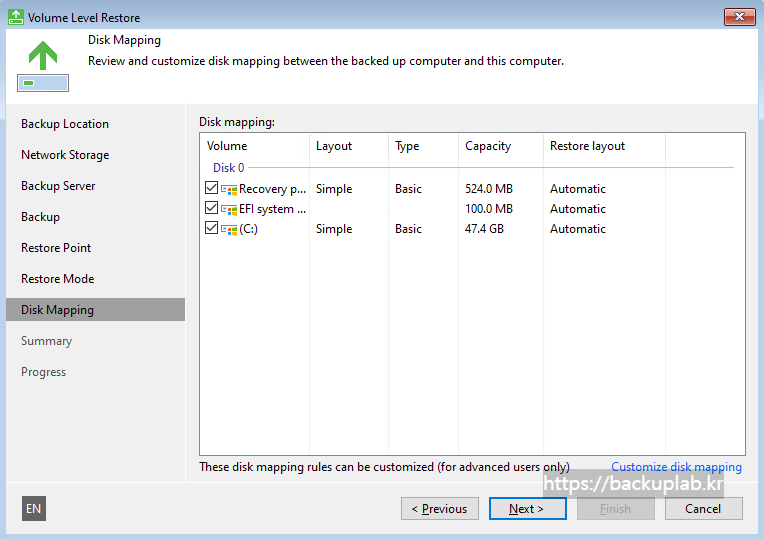Click the Next button
This screenshot has height=539, width=764.
(528, 509)
